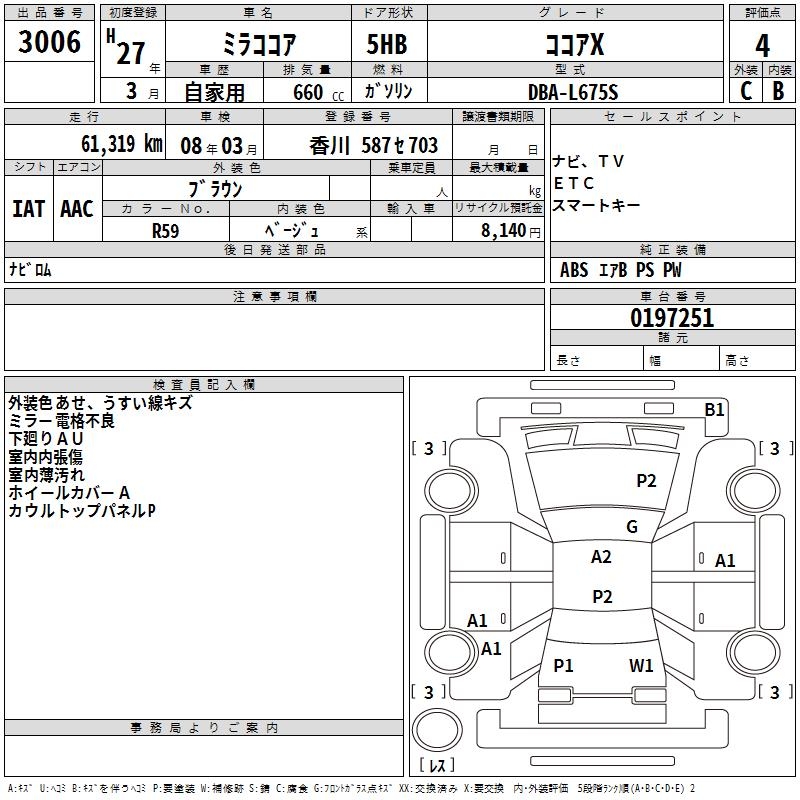Click the recycle deposit 8,140円
The width and height of the screenshot is (800, 800).
(511, 231)
